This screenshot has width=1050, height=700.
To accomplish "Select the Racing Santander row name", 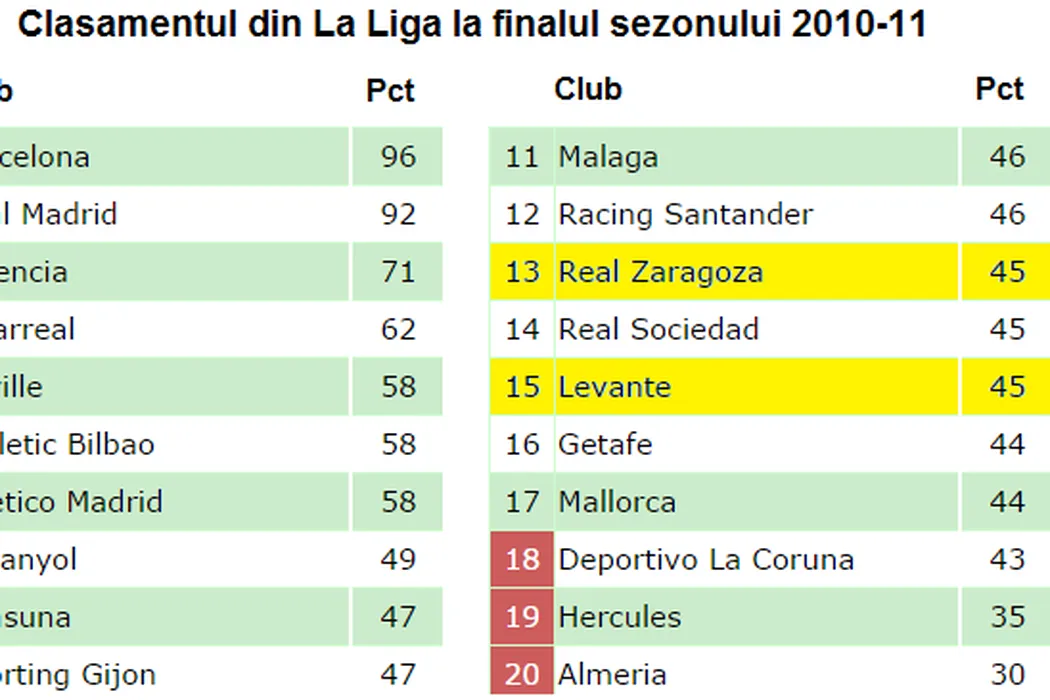I will tap(685, 214).
